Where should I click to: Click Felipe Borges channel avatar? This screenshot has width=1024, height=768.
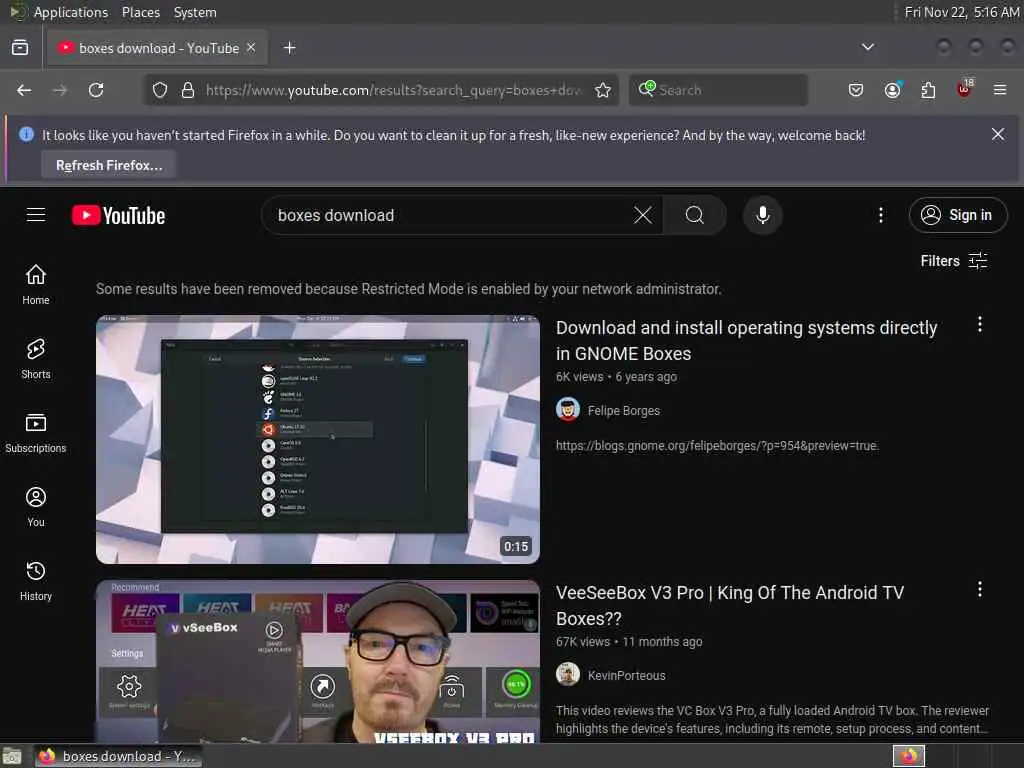click(x=568, y=410)
